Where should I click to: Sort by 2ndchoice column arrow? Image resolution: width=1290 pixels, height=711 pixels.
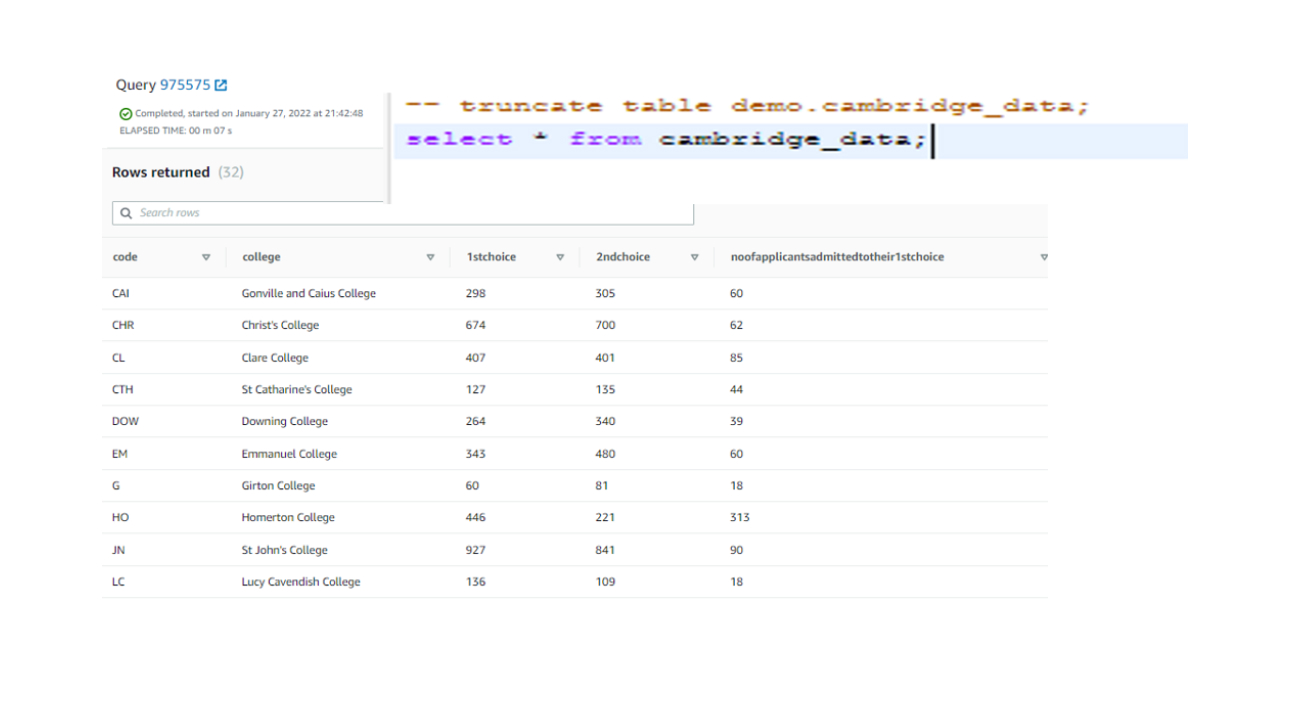pyautogui.click(x=694, y=258)
